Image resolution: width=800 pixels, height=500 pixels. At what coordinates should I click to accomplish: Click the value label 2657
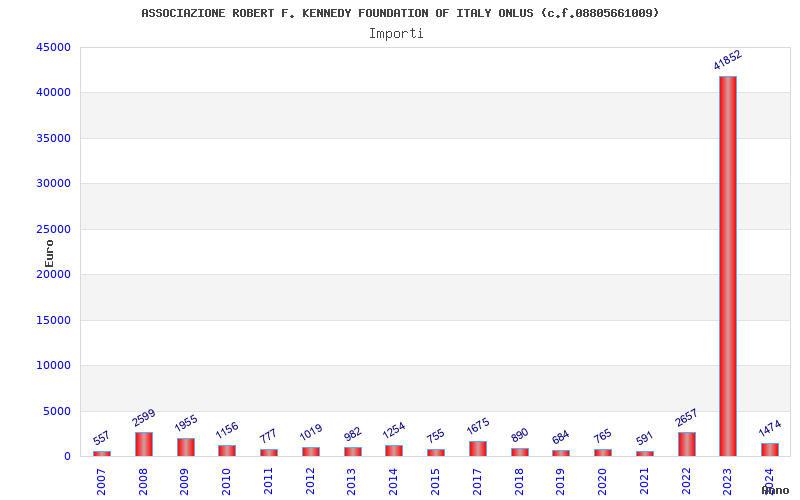(x=686, y=418)
